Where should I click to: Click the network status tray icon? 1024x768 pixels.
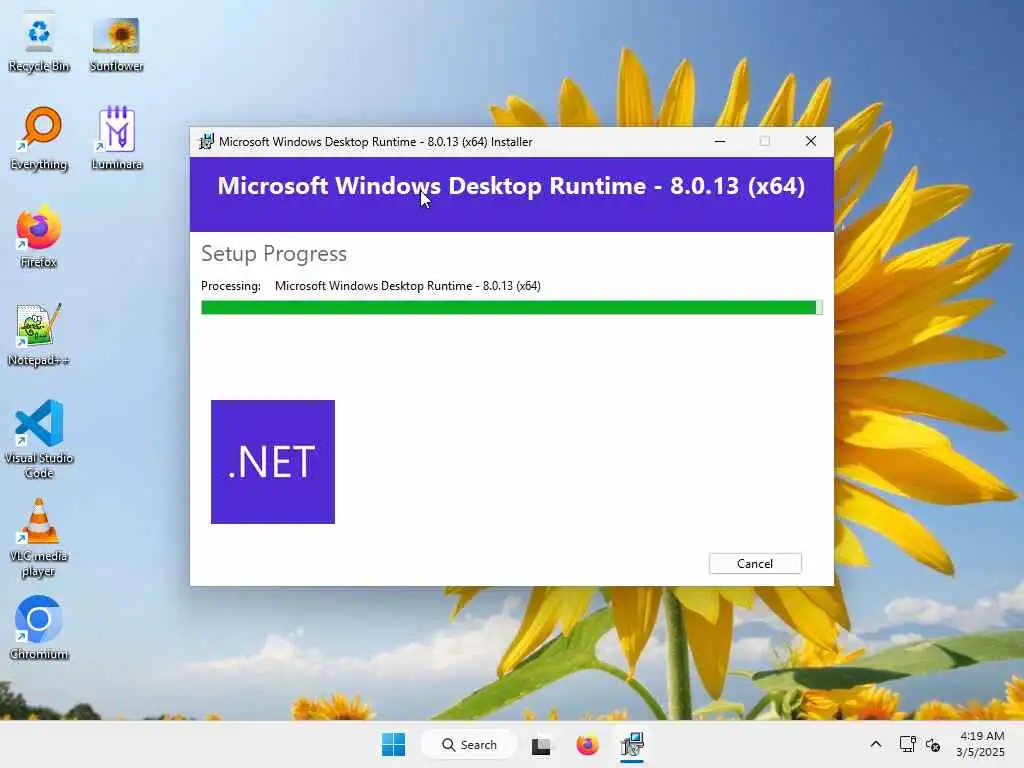point(907,744)
